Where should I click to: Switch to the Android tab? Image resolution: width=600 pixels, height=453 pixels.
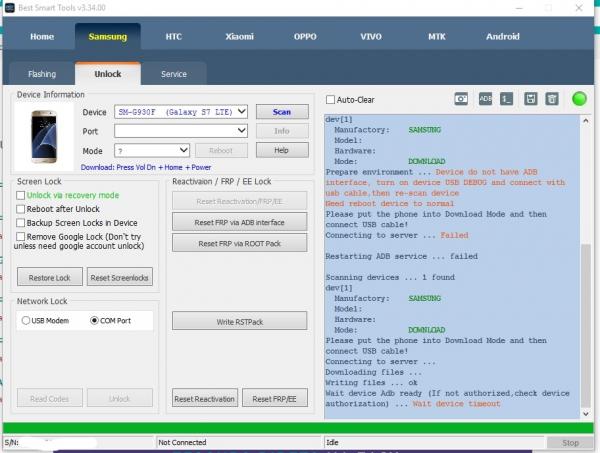pos(502,37)
